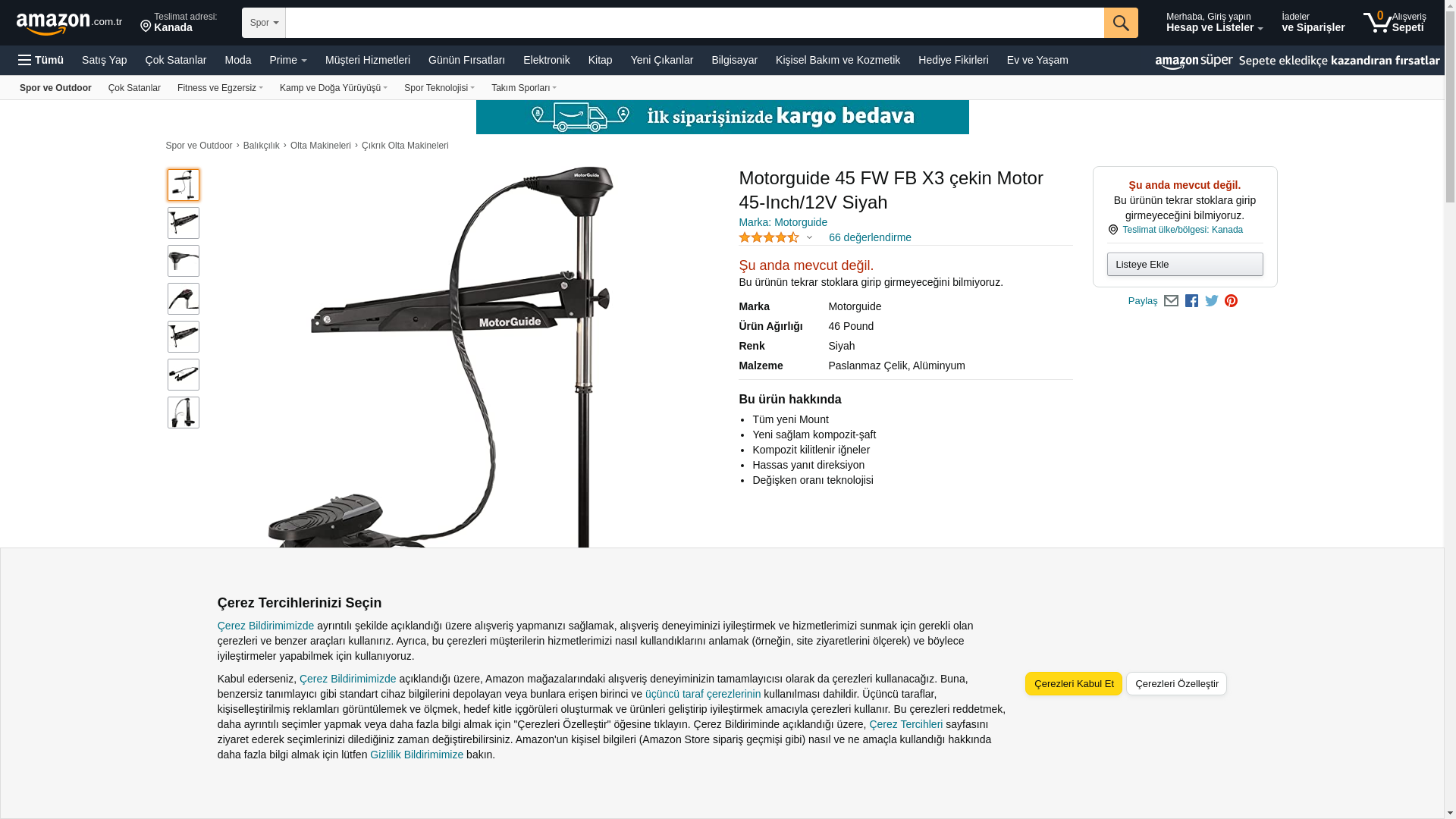Select the second product thumbnail image
Viewport: 1456px width, 819px height.
pos(184,223)
